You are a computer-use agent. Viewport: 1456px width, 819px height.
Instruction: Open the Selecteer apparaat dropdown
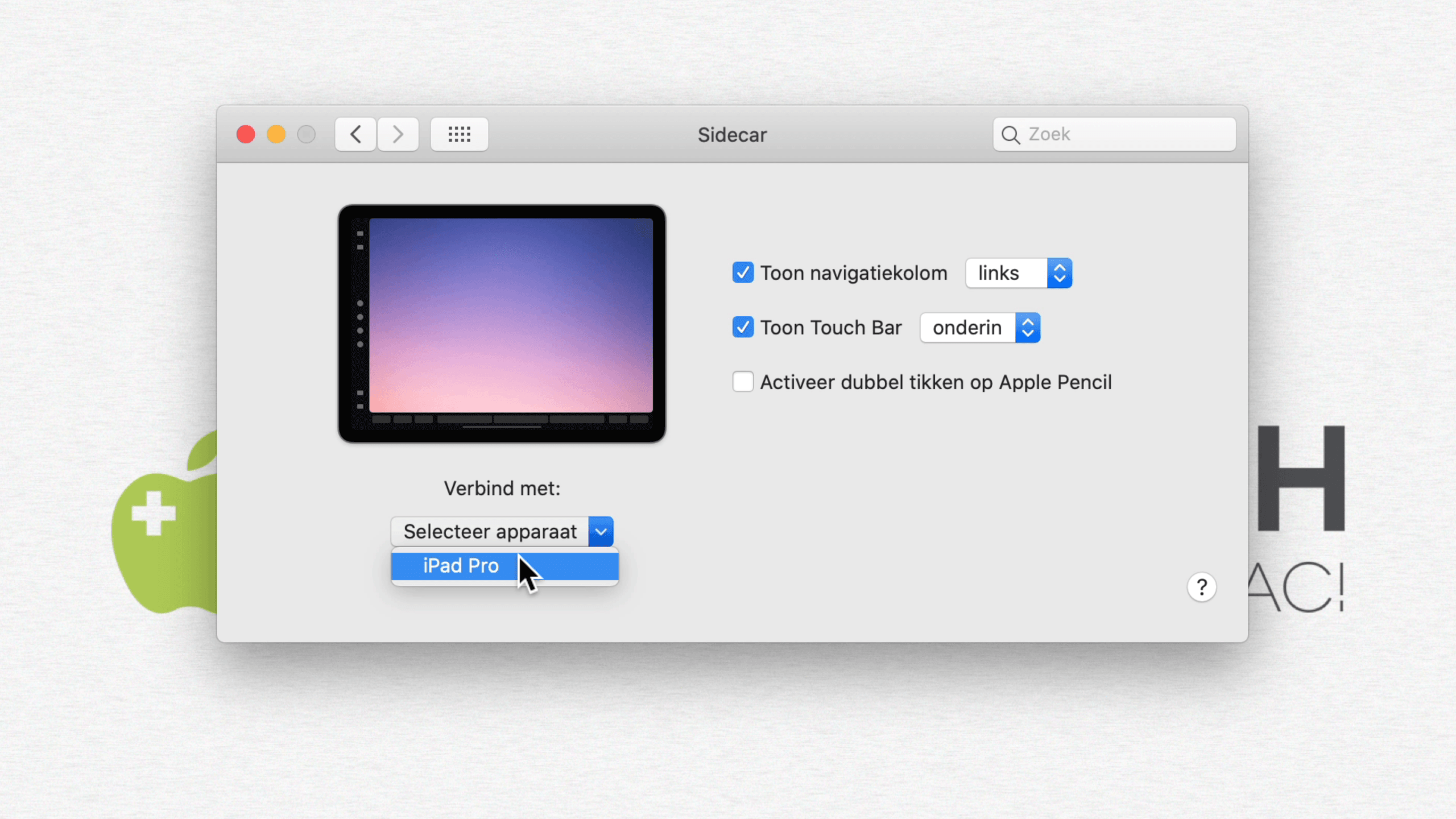tap(502, 531)
